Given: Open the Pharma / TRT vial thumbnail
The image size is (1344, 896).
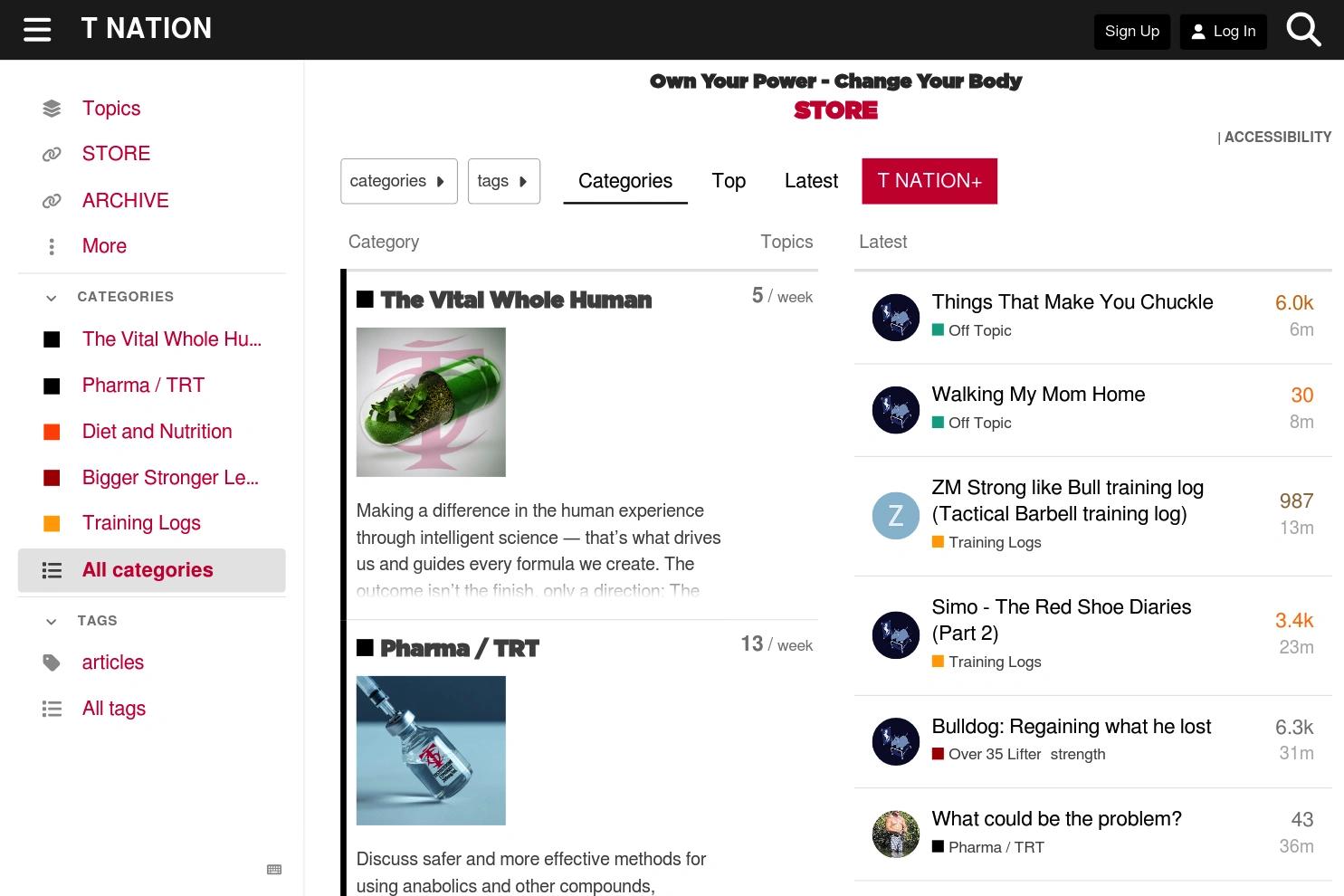Looking at the screenshot, I should pyautogui.click(x=431, y=750).
